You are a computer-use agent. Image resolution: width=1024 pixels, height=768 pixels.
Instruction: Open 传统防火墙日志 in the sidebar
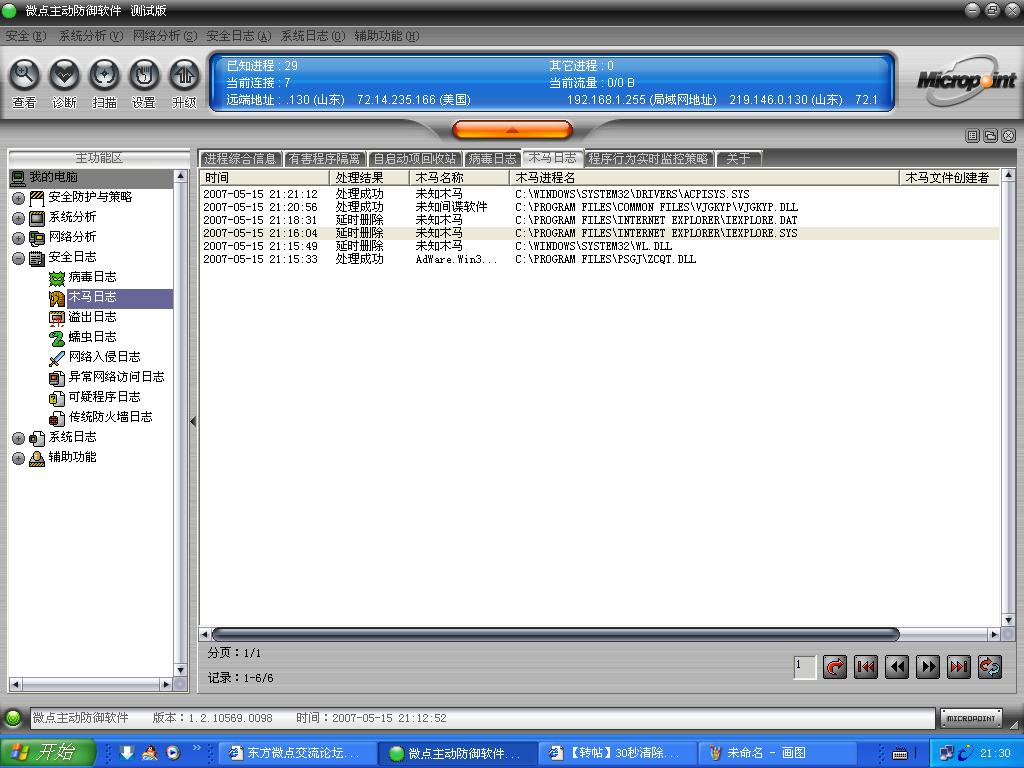[x=110, y=417]
